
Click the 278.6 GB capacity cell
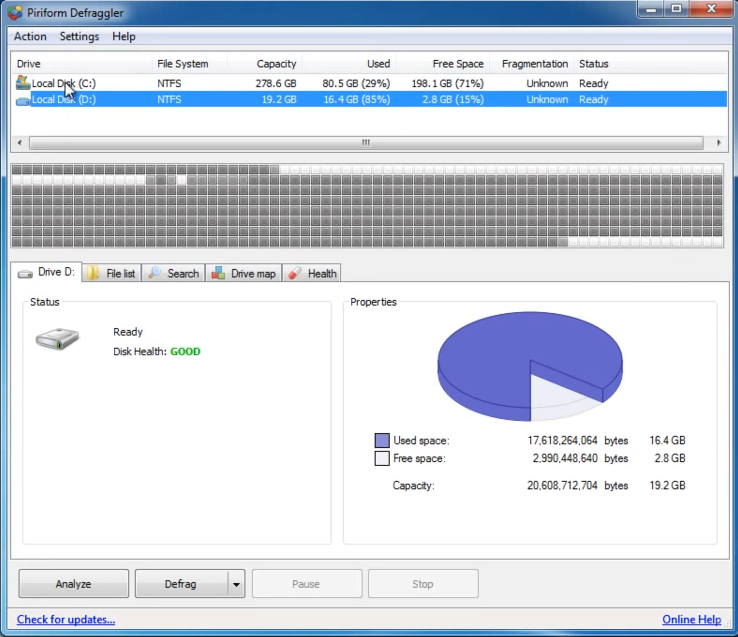tap(276, 83)
